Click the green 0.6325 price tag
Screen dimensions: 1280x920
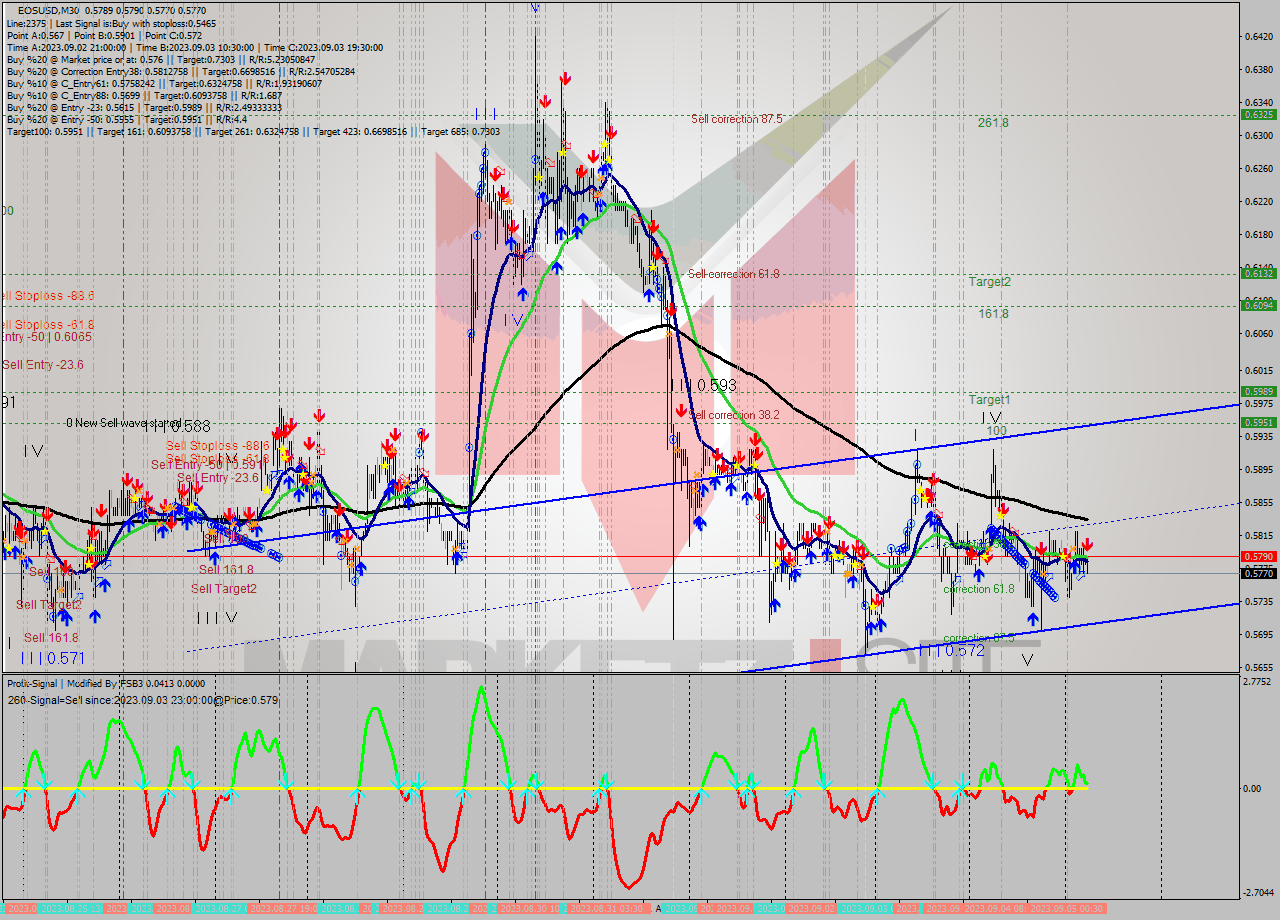click(x=1257, y=114)
